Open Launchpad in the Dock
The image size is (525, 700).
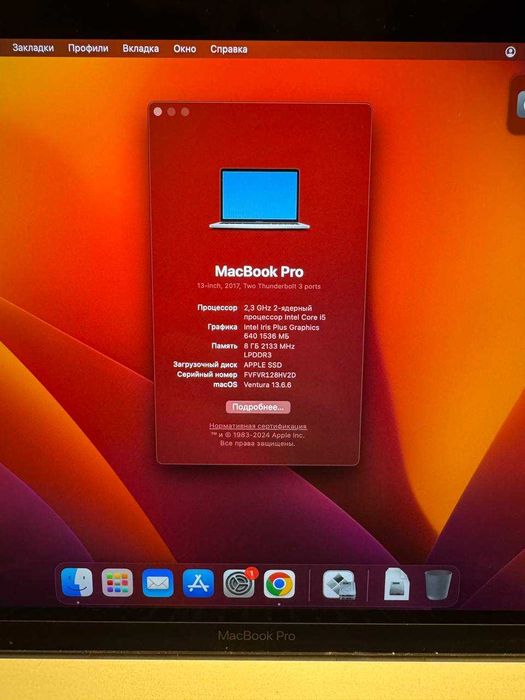[117, 583]
